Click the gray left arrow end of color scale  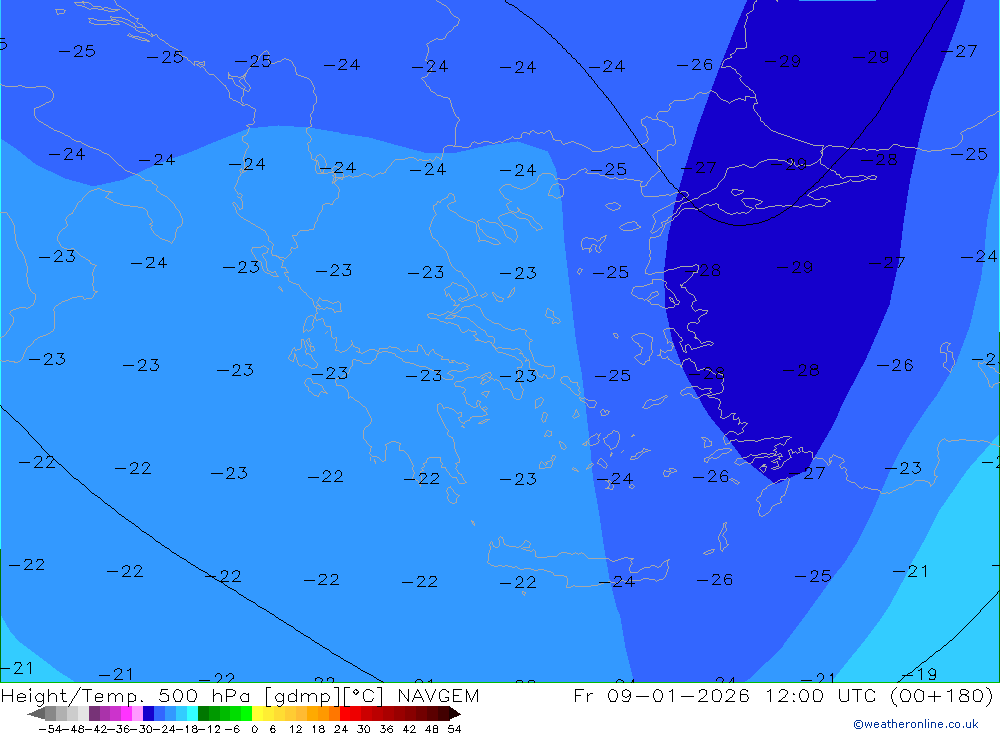(x=37, y=713)
